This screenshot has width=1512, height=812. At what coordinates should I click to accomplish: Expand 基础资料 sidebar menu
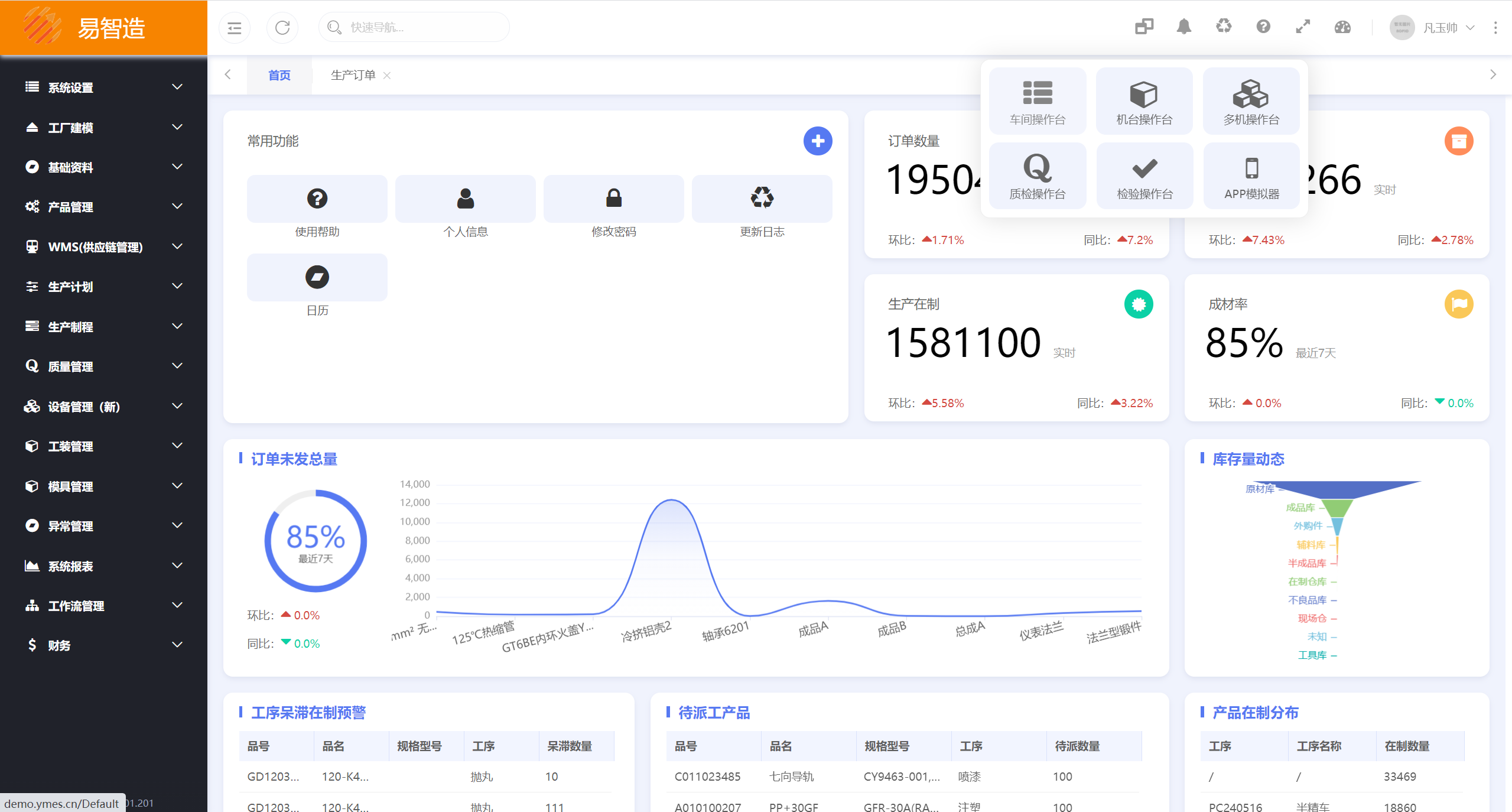[x=103, y=167]
